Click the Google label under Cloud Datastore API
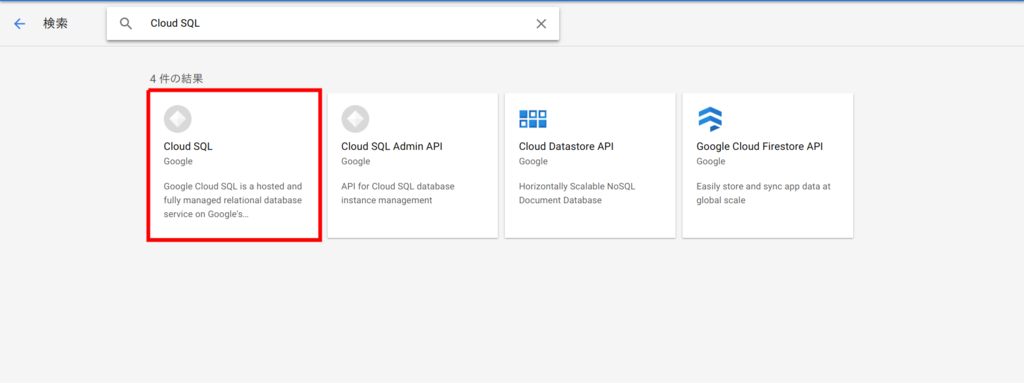Screen dimensions: 1024x383 [533, 161]
